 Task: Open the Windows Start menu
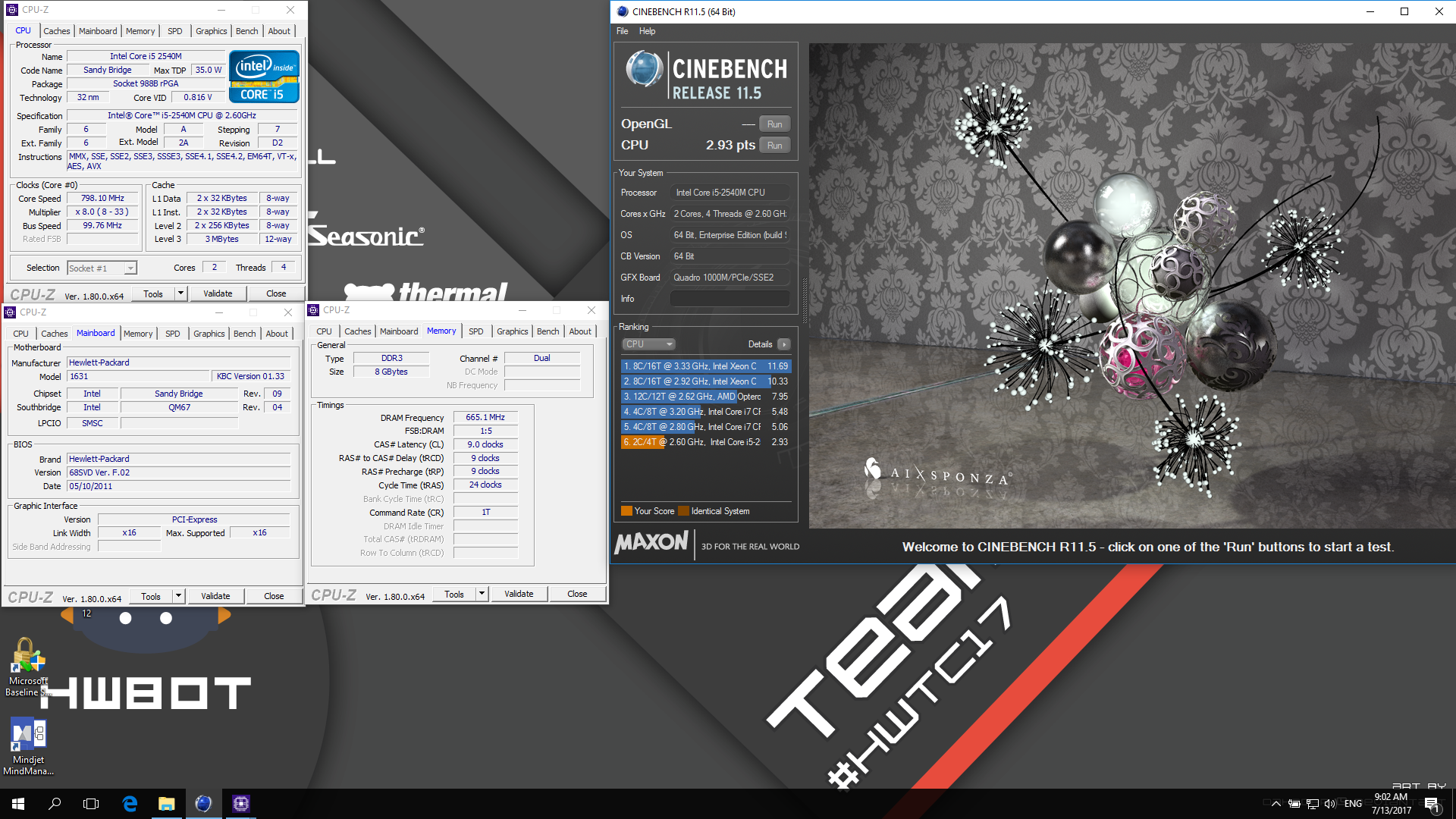click(18, 804)
